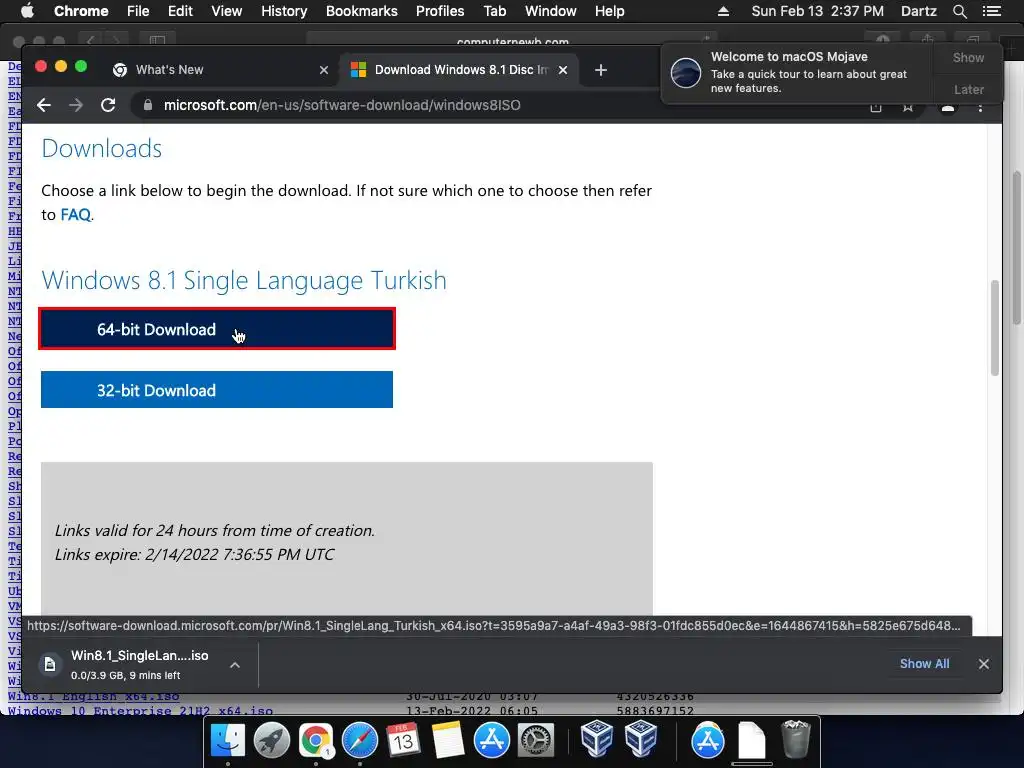Screen dimensions: 1024x768
Task: Switch to Safari from the Dock
Action: tap(360, 741)
